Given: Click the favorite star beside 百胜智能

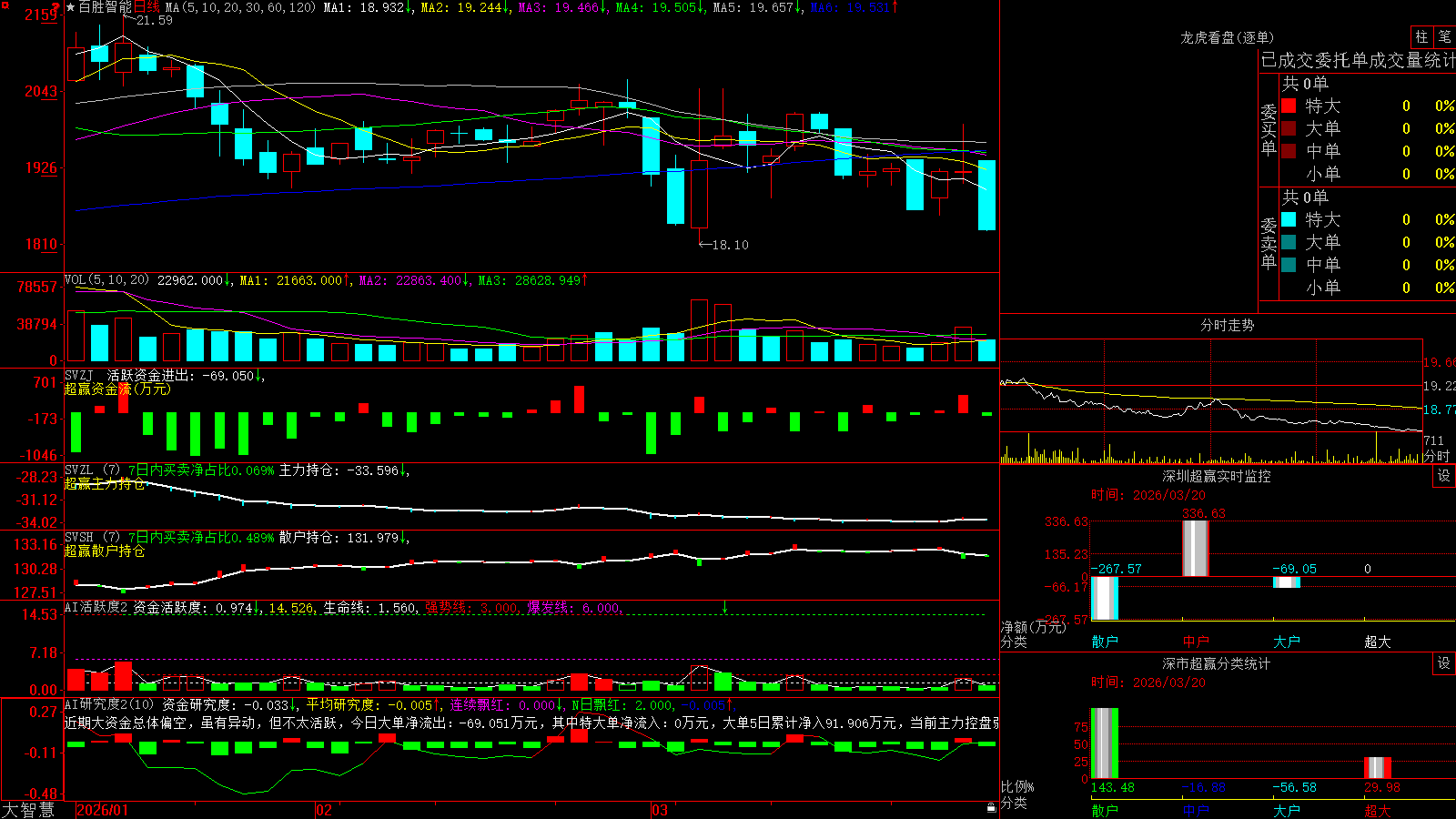Looking at the screenshot, I should click(x=71, y=7).
